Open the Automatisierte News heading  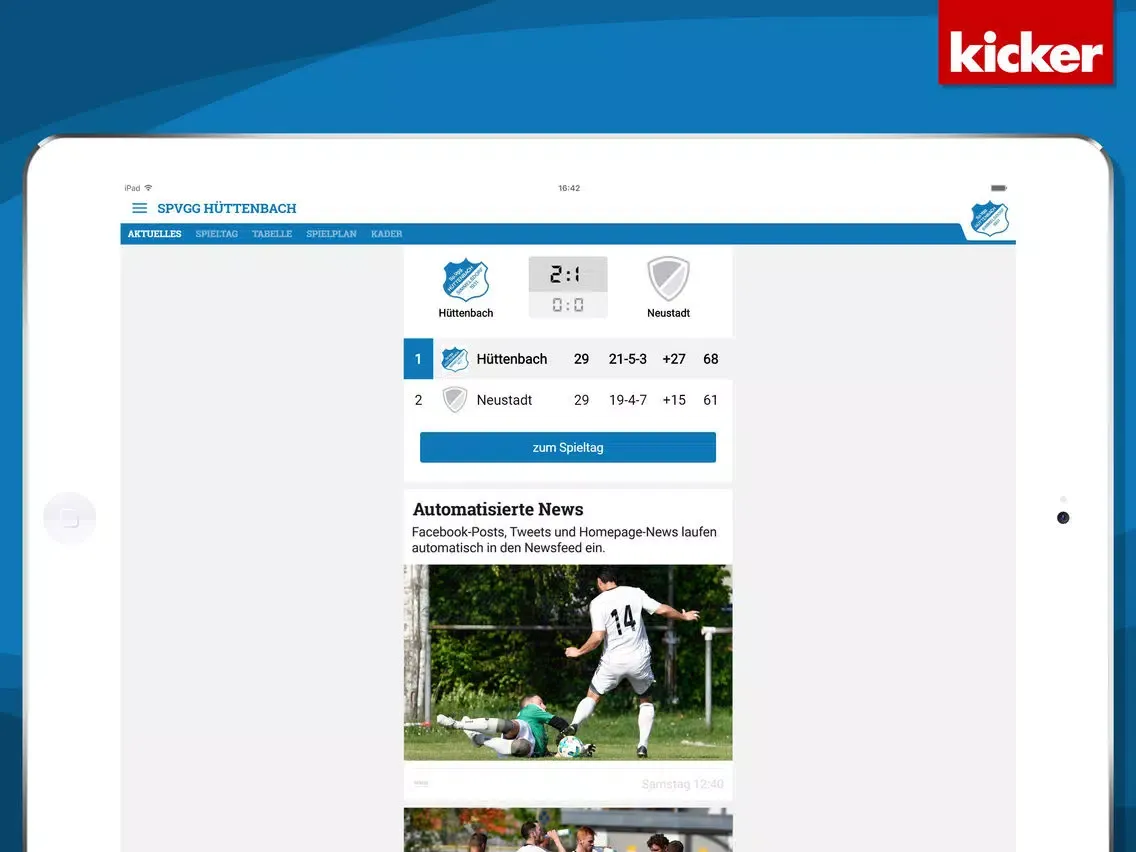(498, 509)
